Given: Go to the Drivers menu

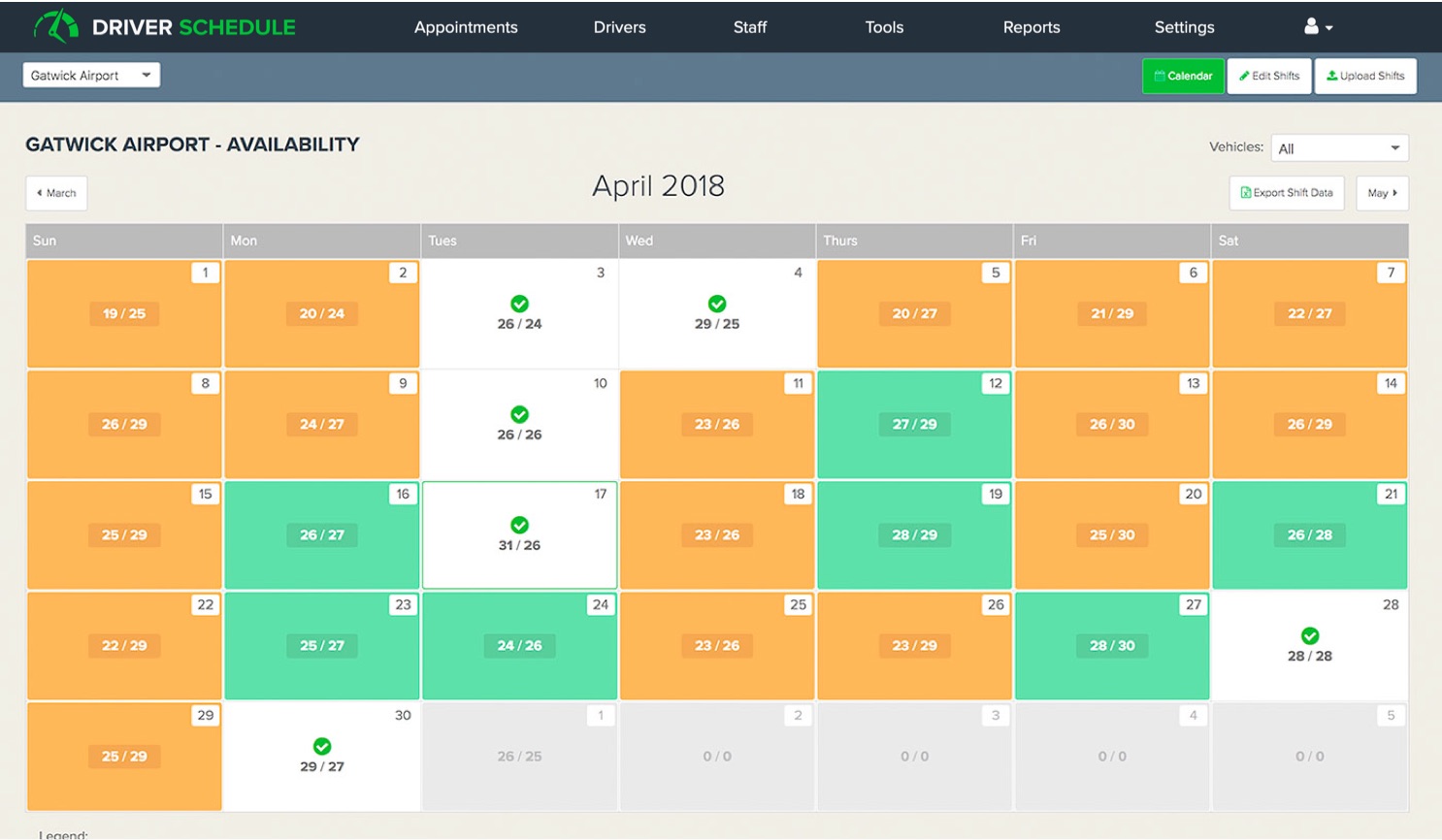Looking at the screenshot, I should (x=619, y=27).
